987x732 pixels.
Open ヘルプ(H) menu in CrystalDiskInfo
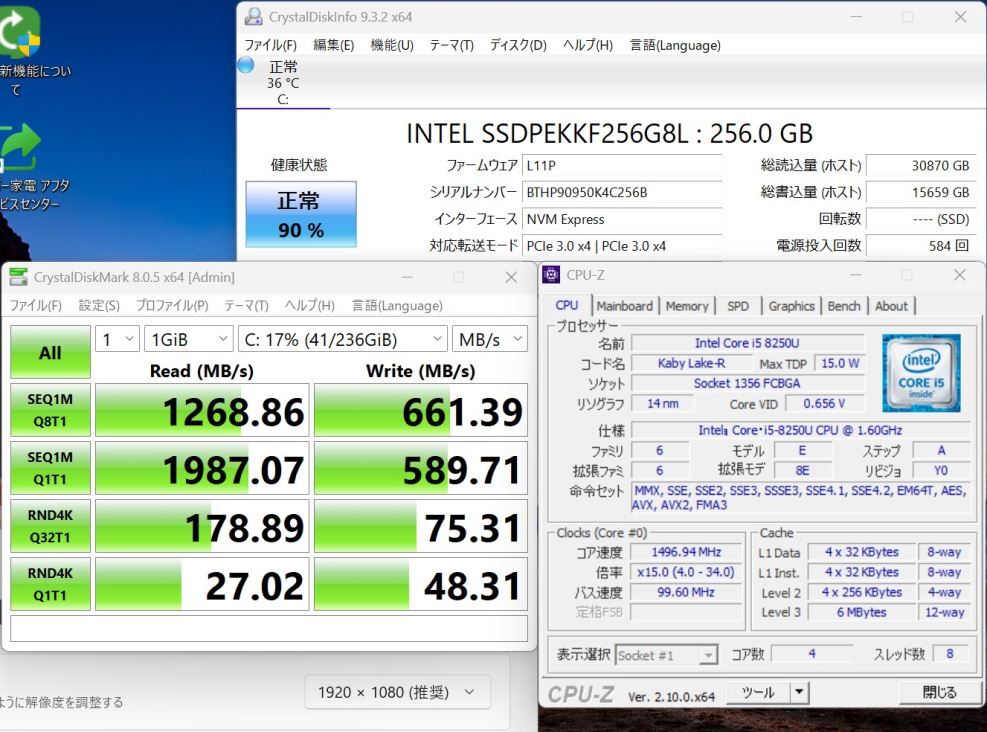(588, 45)
